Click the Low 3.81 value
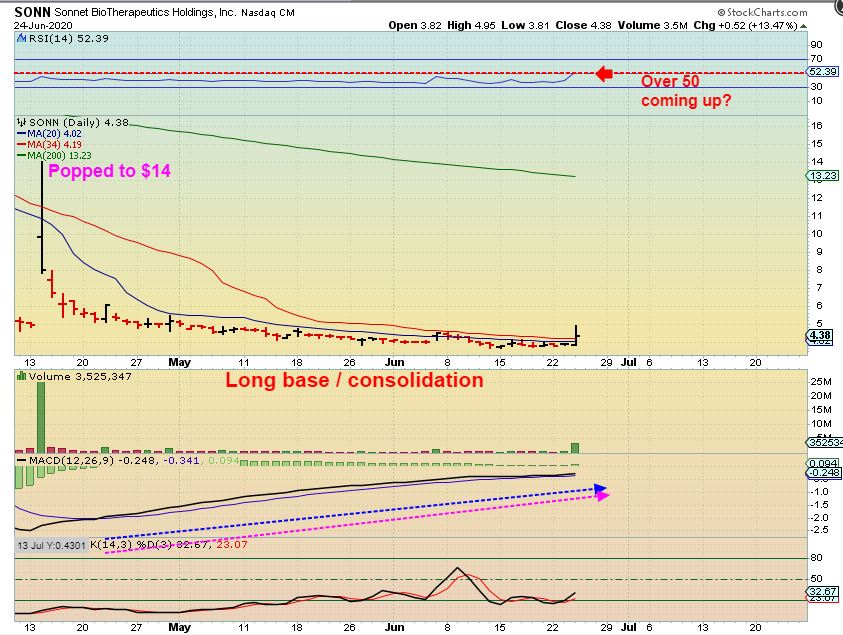843x635 pixels. click(x=525, y=25)
